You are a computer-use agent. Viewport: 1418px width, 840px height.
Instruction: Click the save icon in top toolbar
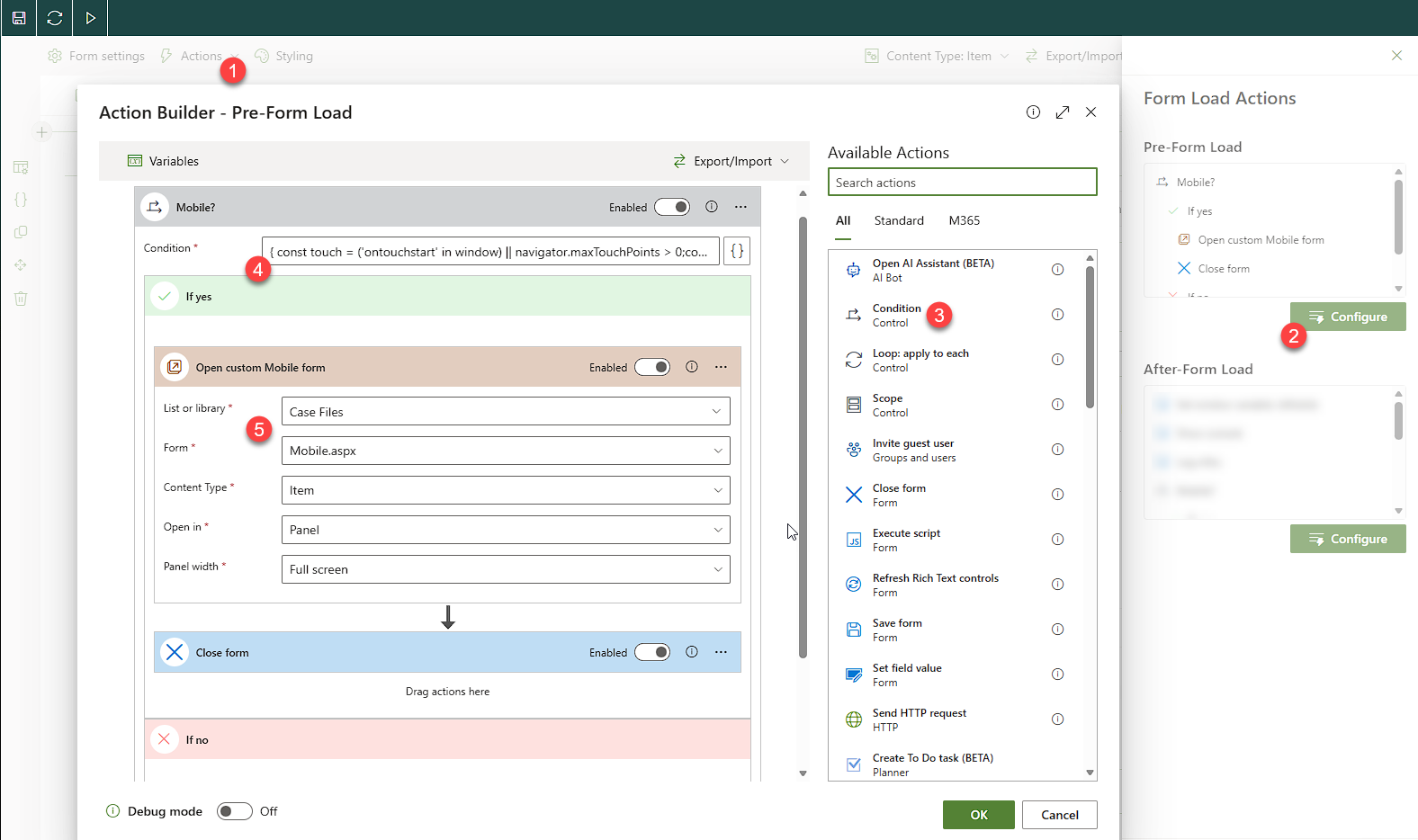pos(19,18)
